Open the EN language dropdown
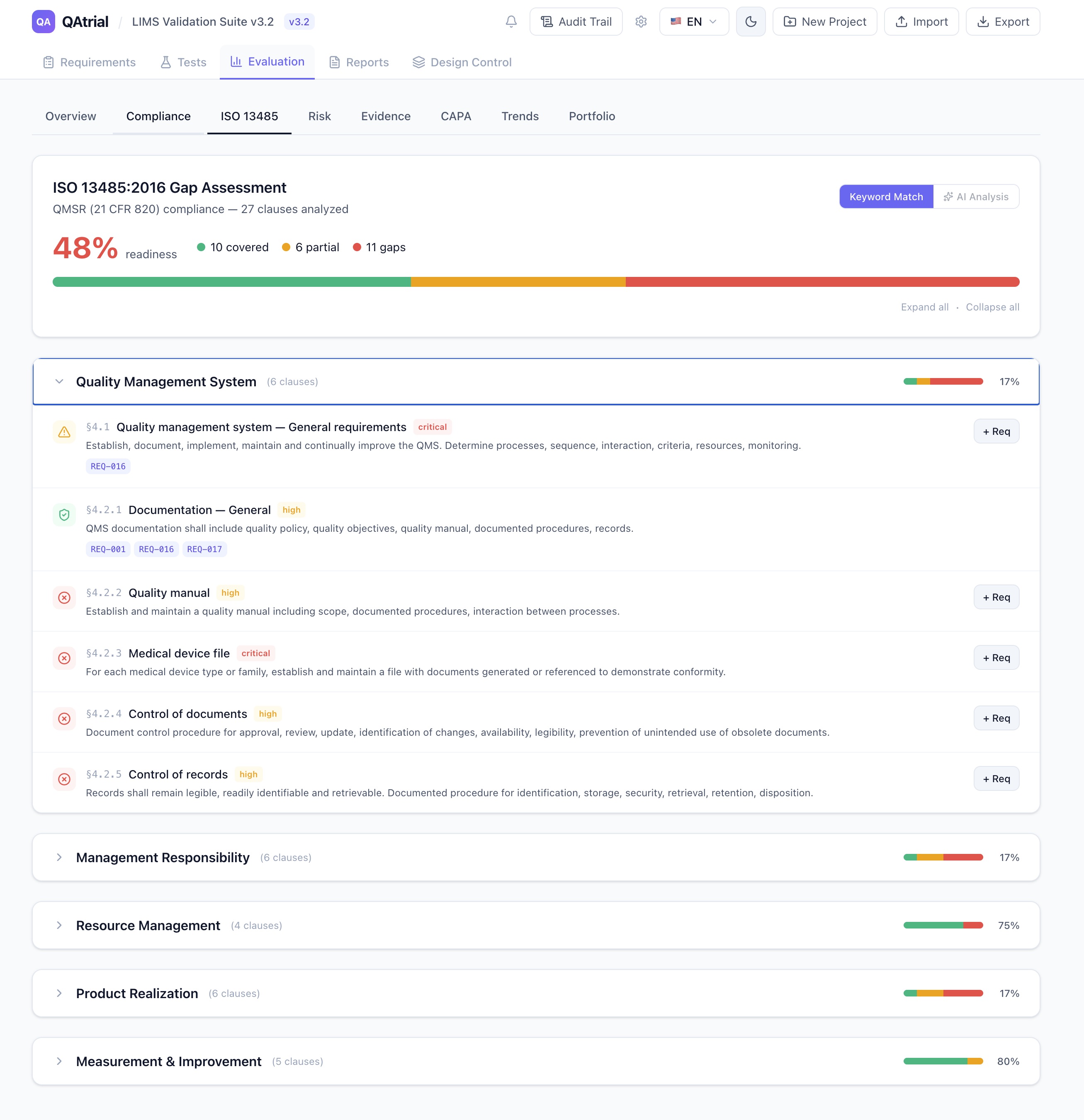This screenshot has height=1120, width=1084. tap(693, 22)
